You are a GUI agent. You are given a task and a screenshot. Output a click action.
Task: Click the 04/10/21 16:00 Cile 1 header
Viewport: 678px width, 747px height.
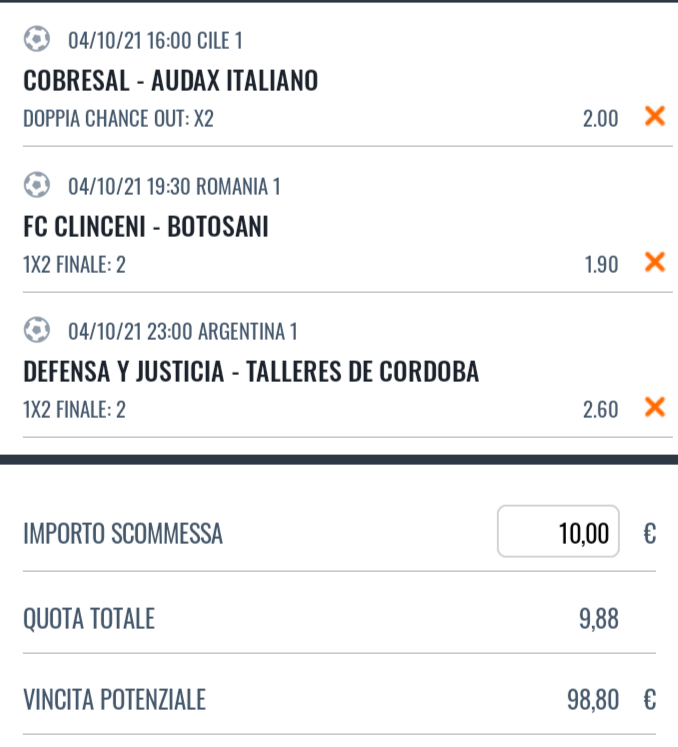(x=155, y=41)
